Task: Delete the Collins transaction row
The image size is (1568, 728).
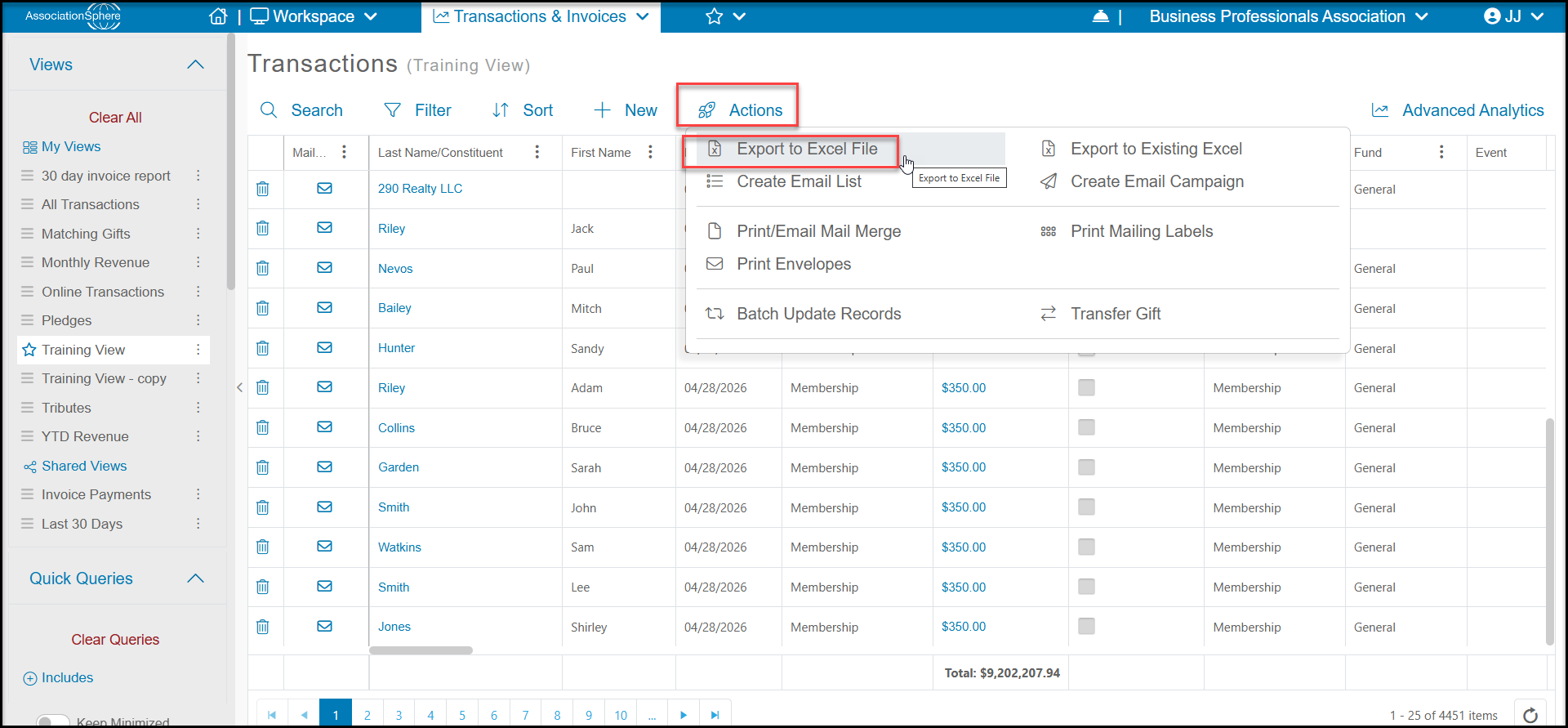Action: coord(262,427)
